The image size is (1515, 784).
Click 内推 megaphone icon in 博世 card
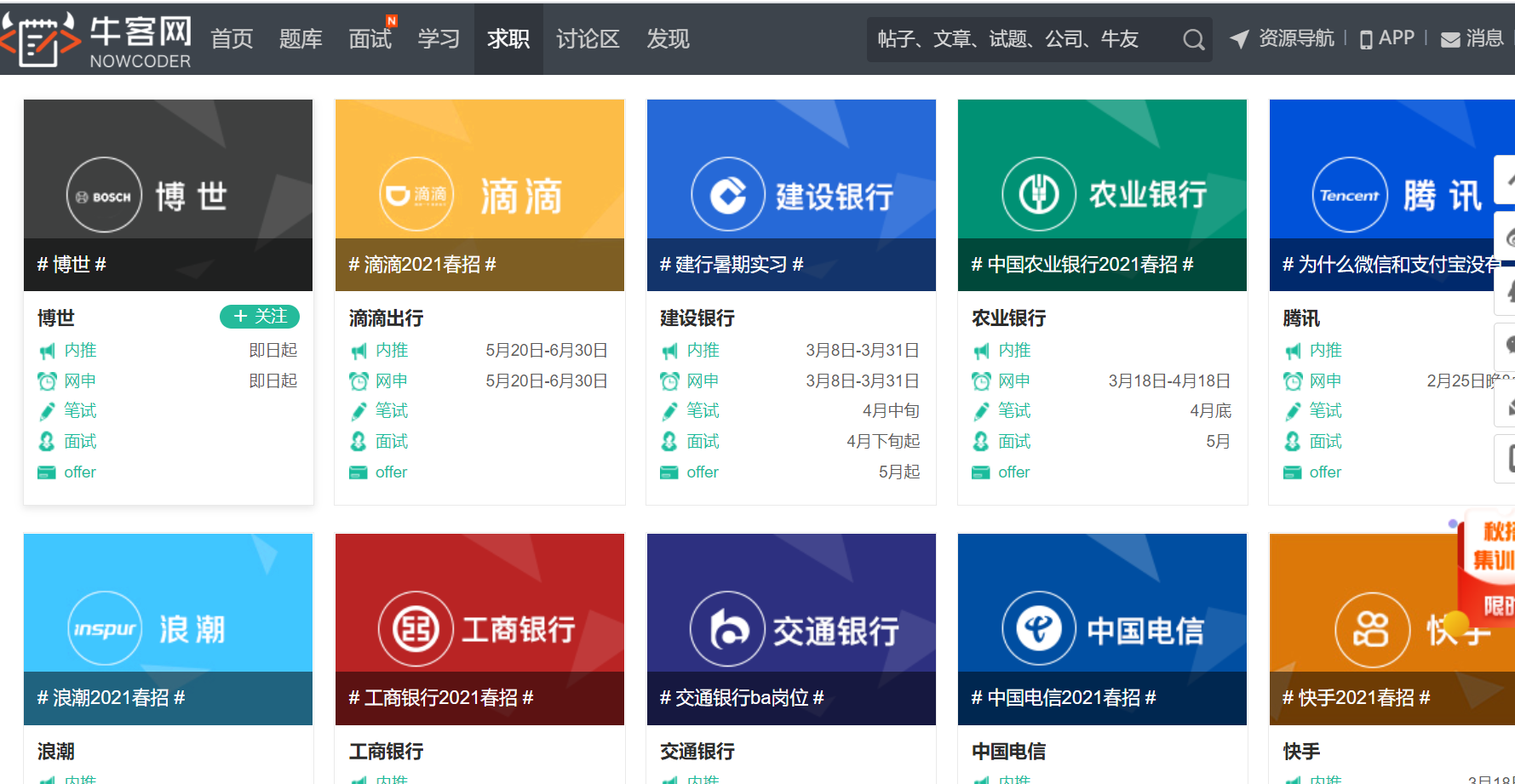point(47,351)
